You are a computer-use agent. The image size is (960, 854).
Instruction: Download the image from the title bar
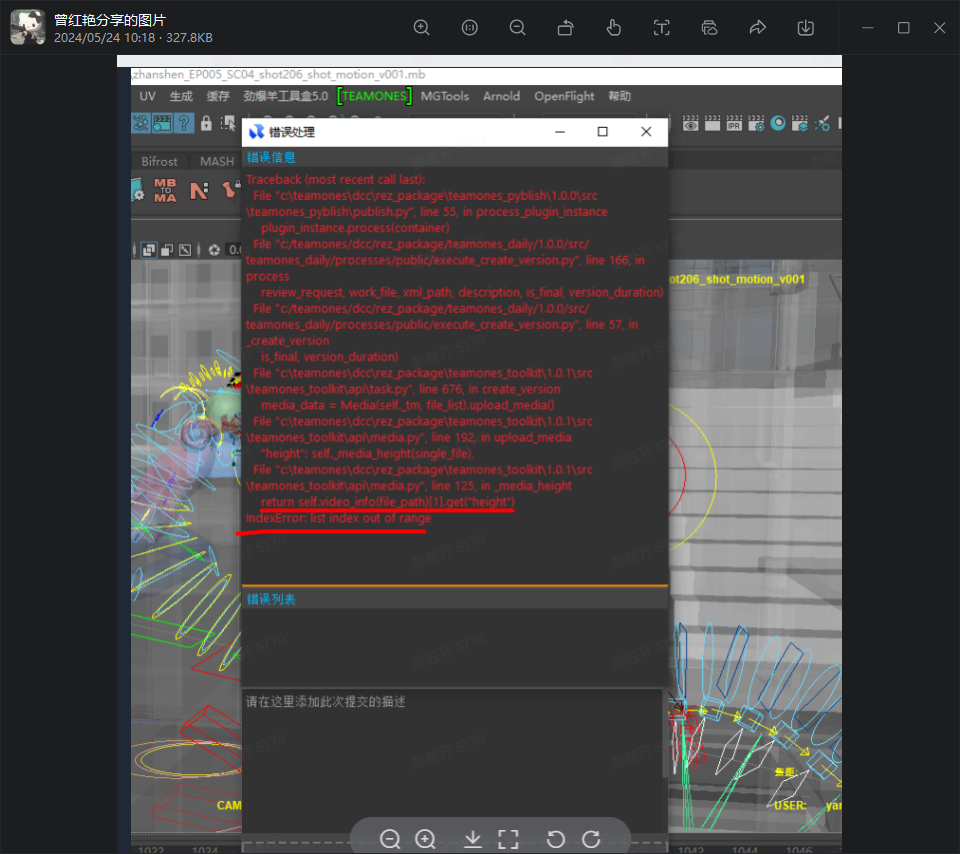[805, 28]
